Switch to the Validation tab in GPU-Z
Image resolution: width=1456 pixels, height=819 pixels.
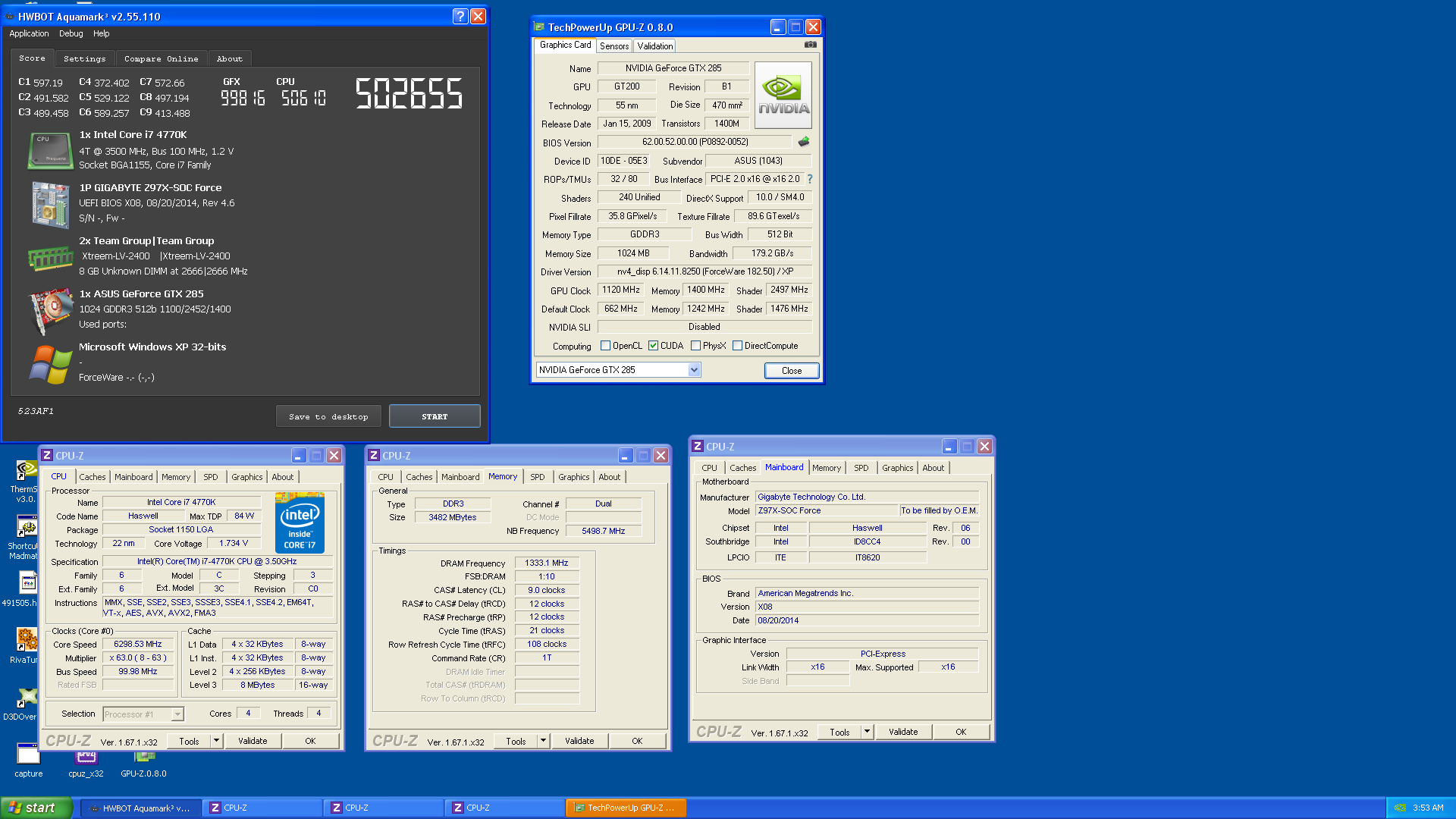pos(655,46)
